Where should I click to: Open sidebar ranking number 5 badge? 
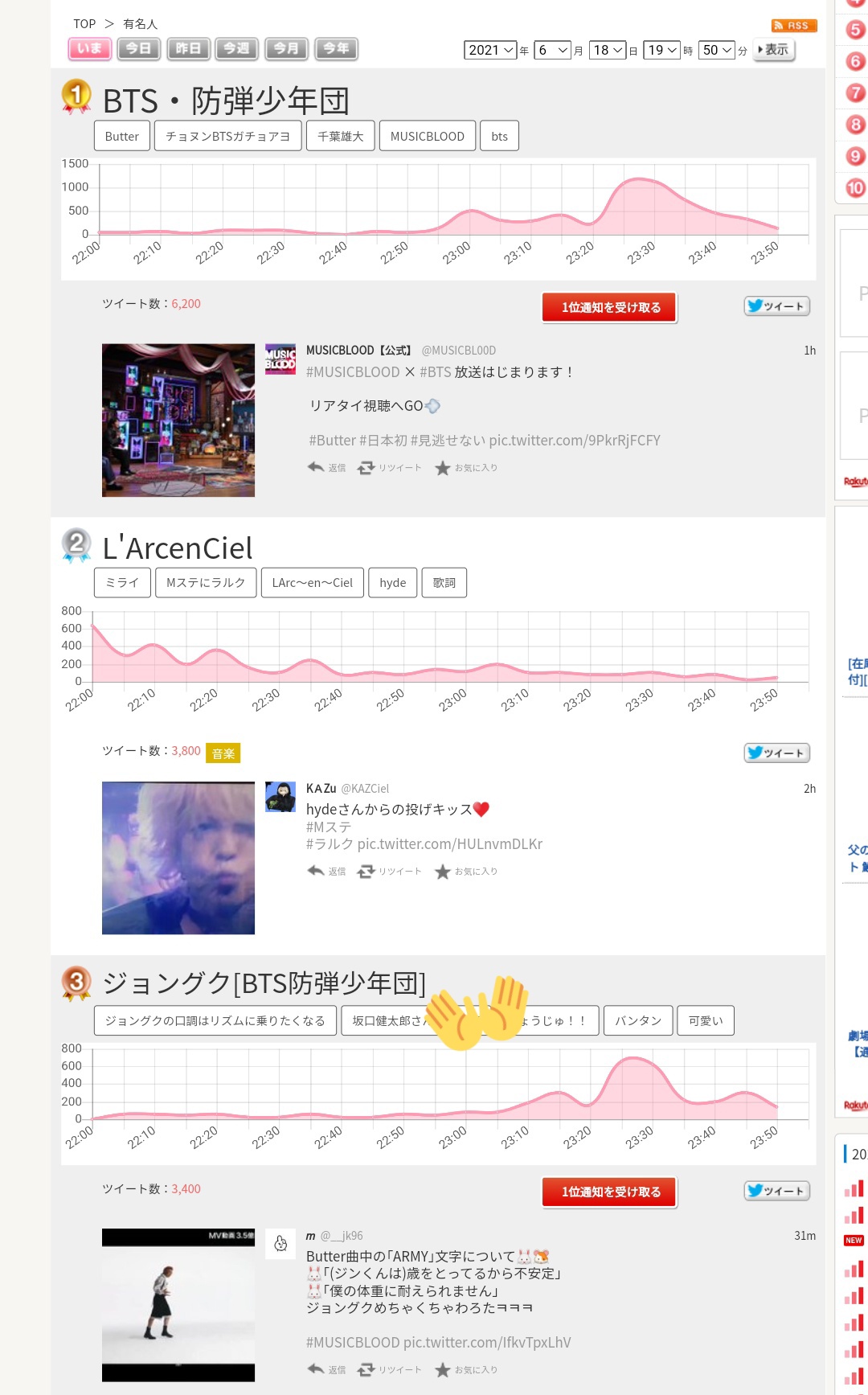click(x=855, y=30)
